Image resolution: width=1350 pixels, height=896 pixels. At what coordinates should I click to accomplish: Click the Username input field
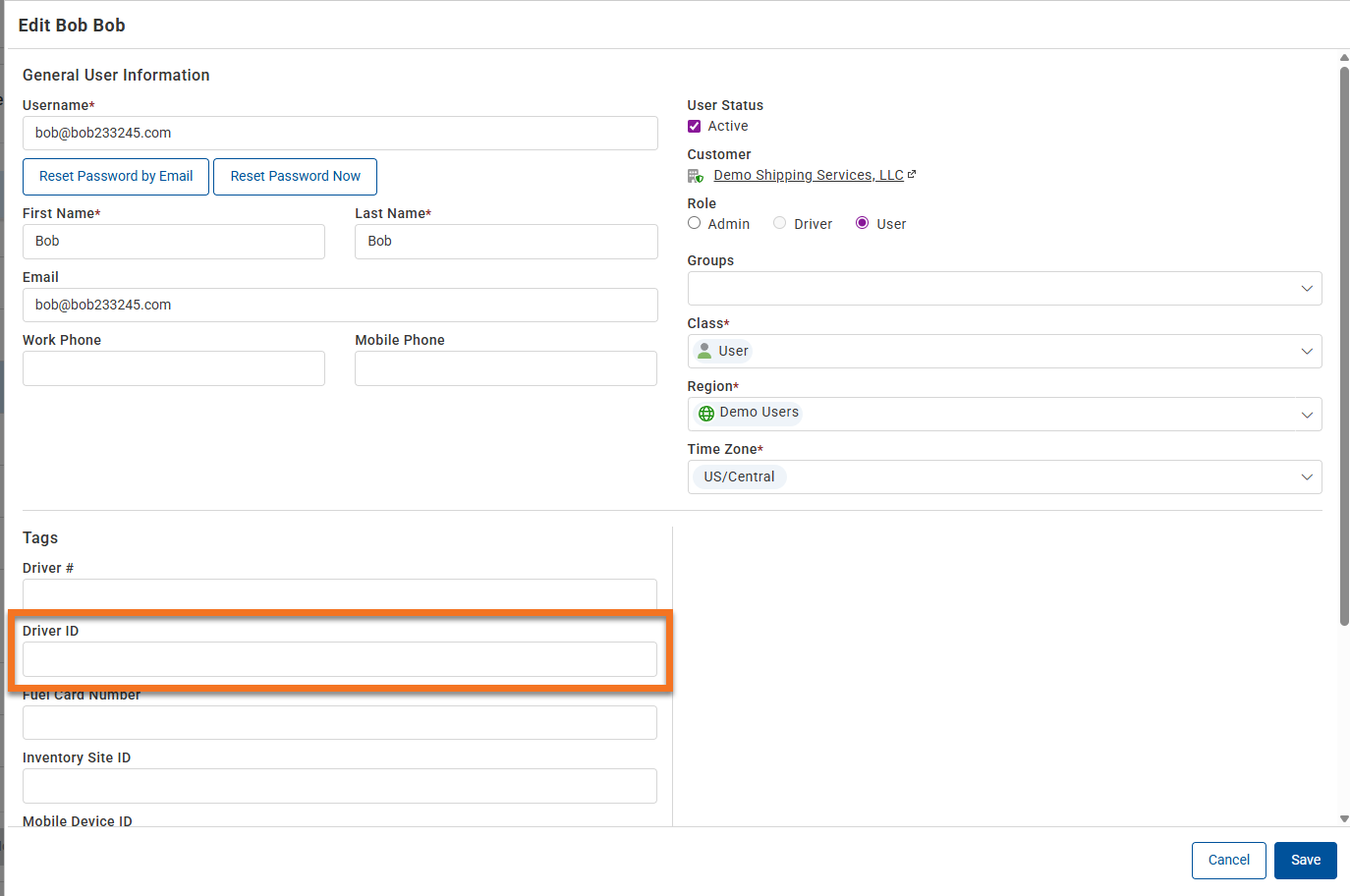point(340,134)
